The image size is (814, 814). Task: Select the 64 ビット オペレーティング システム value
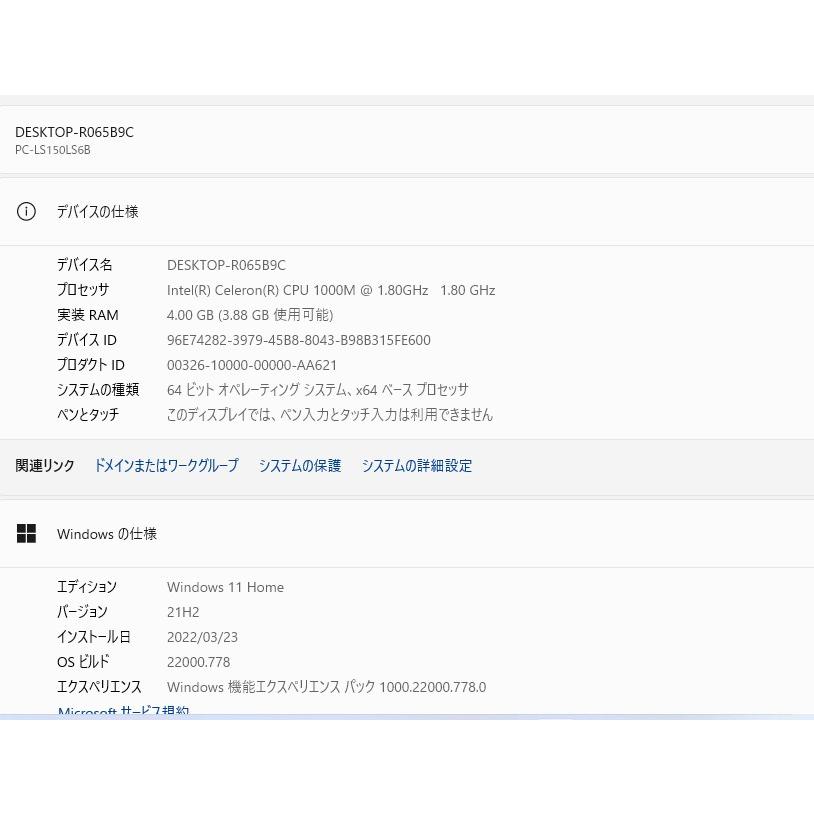point(318,389)
